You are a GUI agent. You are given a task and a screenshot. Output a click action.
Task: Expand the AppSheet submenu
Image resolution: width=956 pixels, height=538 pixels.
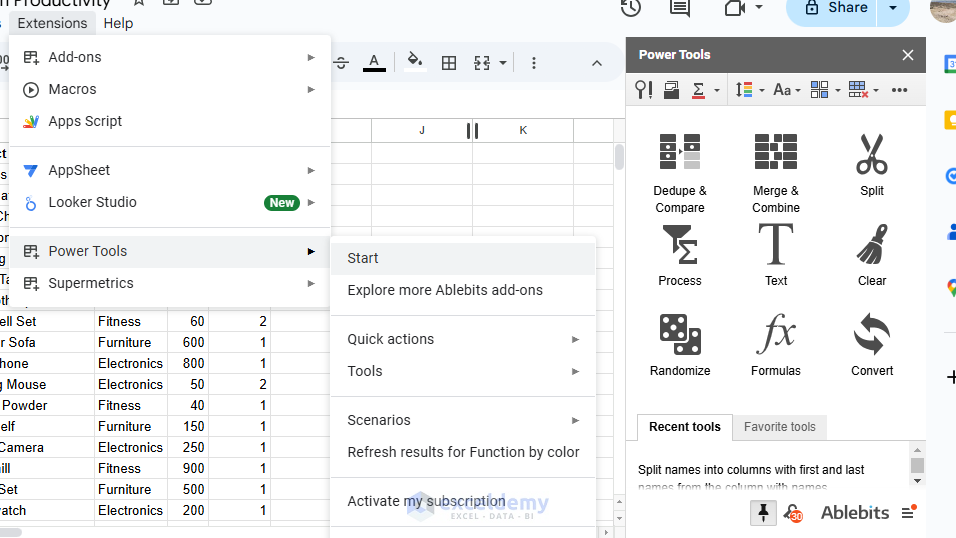point(170,170)
